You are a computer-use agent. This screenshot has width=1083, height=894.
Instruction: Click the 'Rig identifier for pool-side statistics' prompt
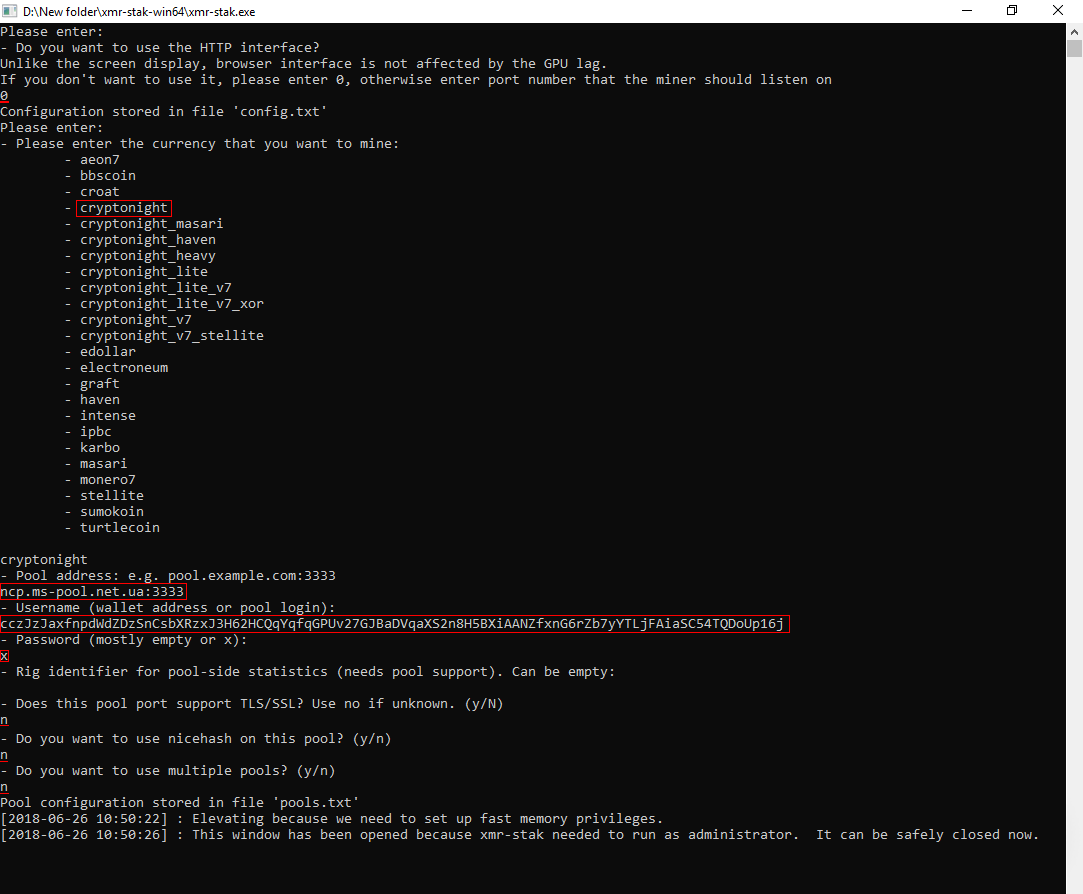pyautogui.click(x=307, y=672)
